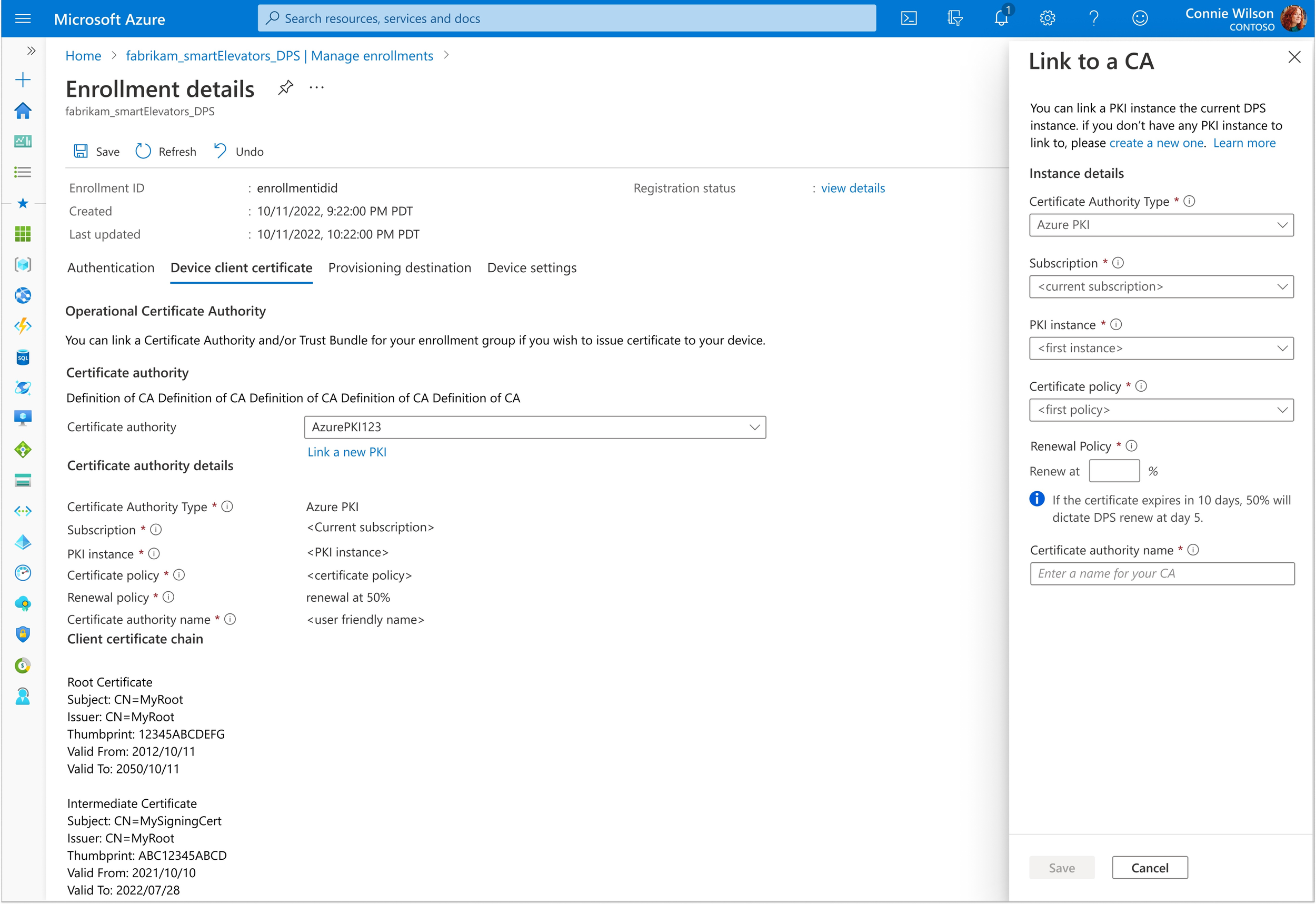Show info for Renewal policy in authority details
1316x904 pixels.
click(x=168, y=597)
